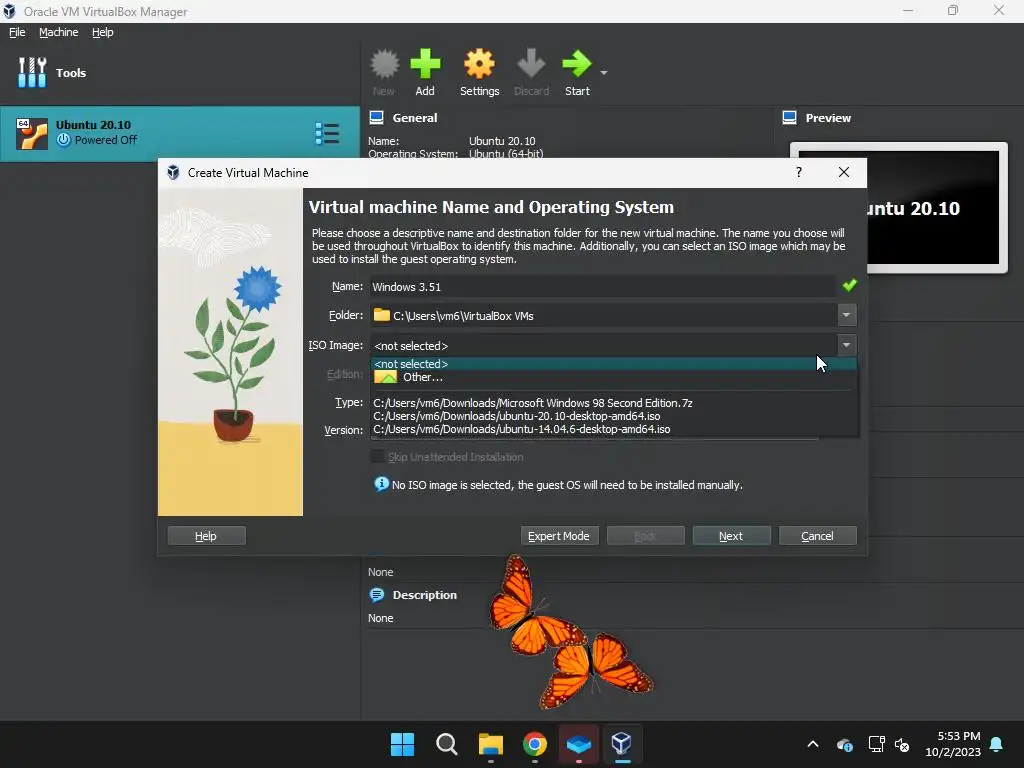The width and height of the screenshot is (1024, 768).
Task: Click the Folder path combo box
Action: (x=603, y=315)
